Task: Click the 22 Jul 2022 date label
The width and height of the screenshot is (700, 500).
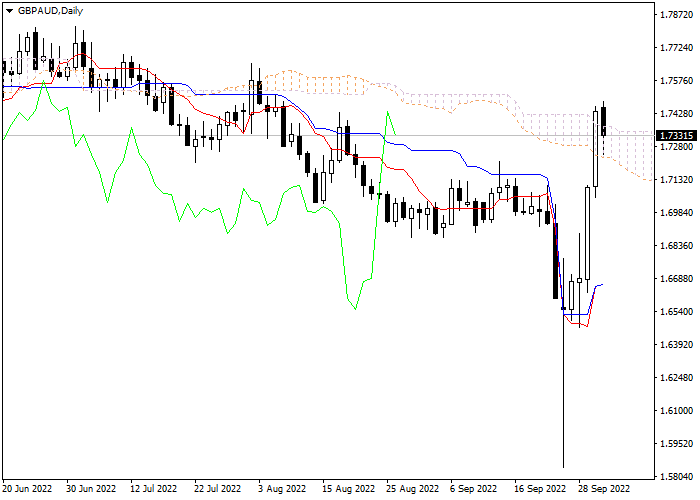Action: point(217,489)
